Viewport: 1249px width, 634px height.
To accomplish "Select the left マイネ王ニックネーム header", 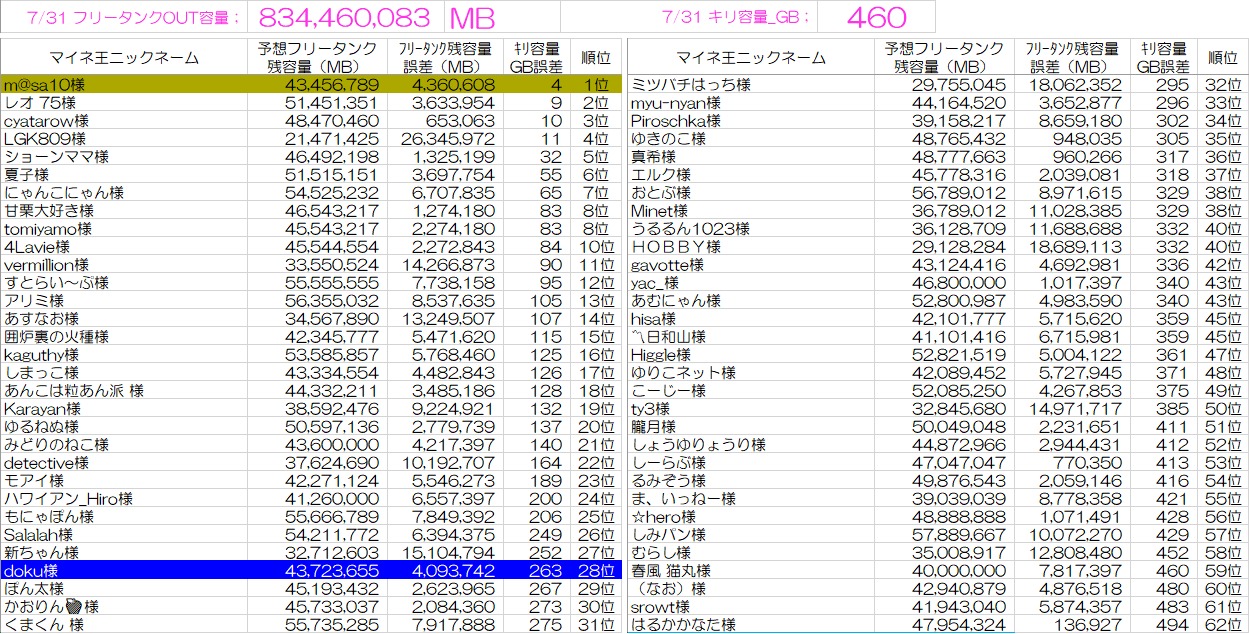I will click(x=124, y=57).
